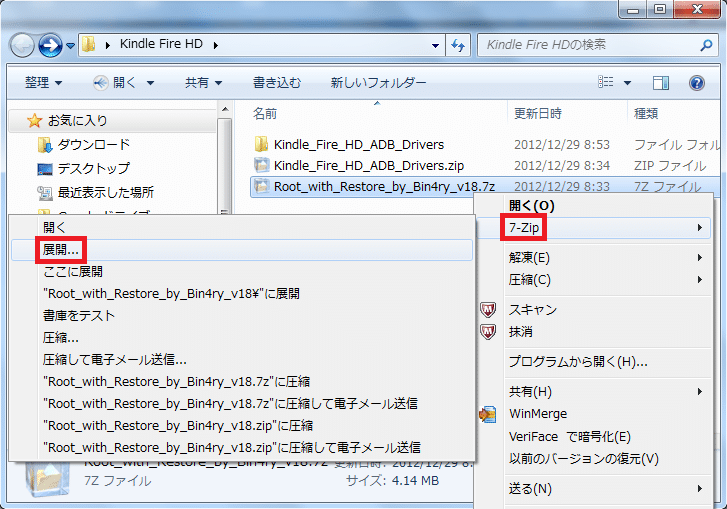Open the 送る(N) submenu
Viewport: 727px width, 509px height.
(593, 489)
